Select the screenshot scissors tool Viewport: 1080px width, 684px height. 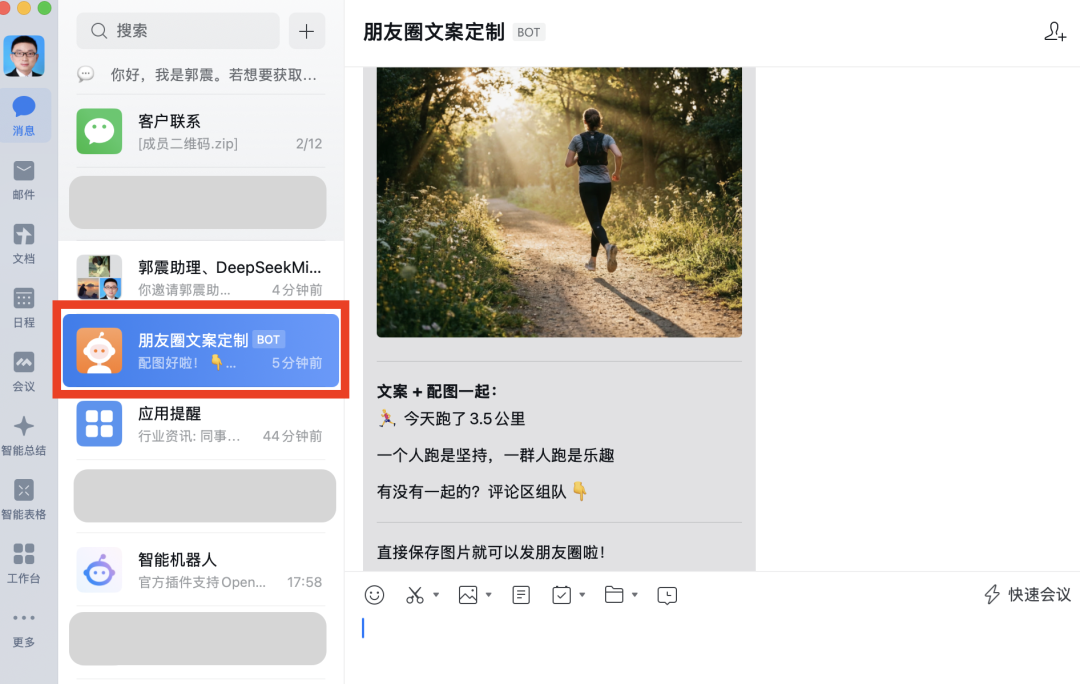pos(413,594)
